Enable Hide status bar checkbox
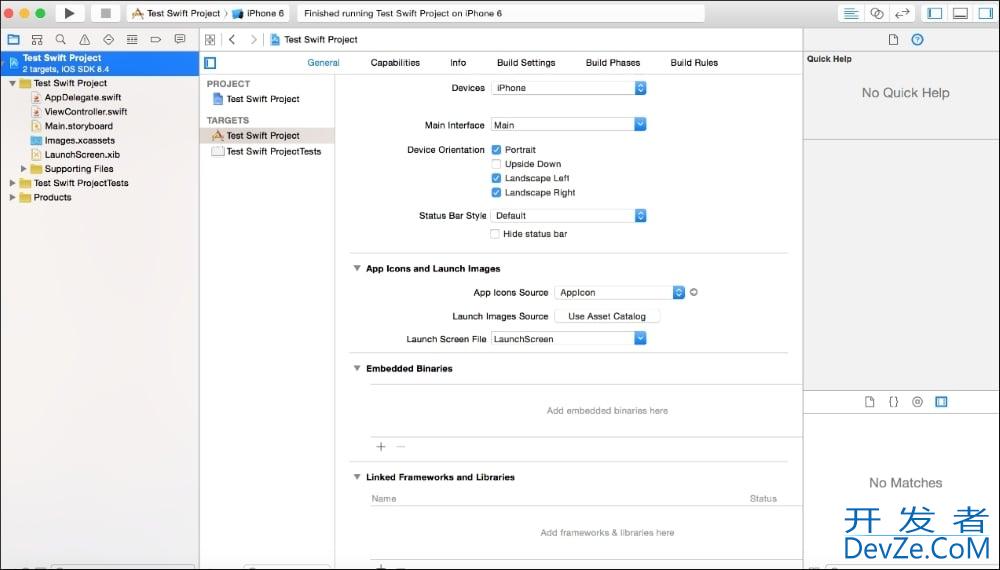Viewport: 1000px width, 570px height. pyautogui.click(x=495, y=234)
